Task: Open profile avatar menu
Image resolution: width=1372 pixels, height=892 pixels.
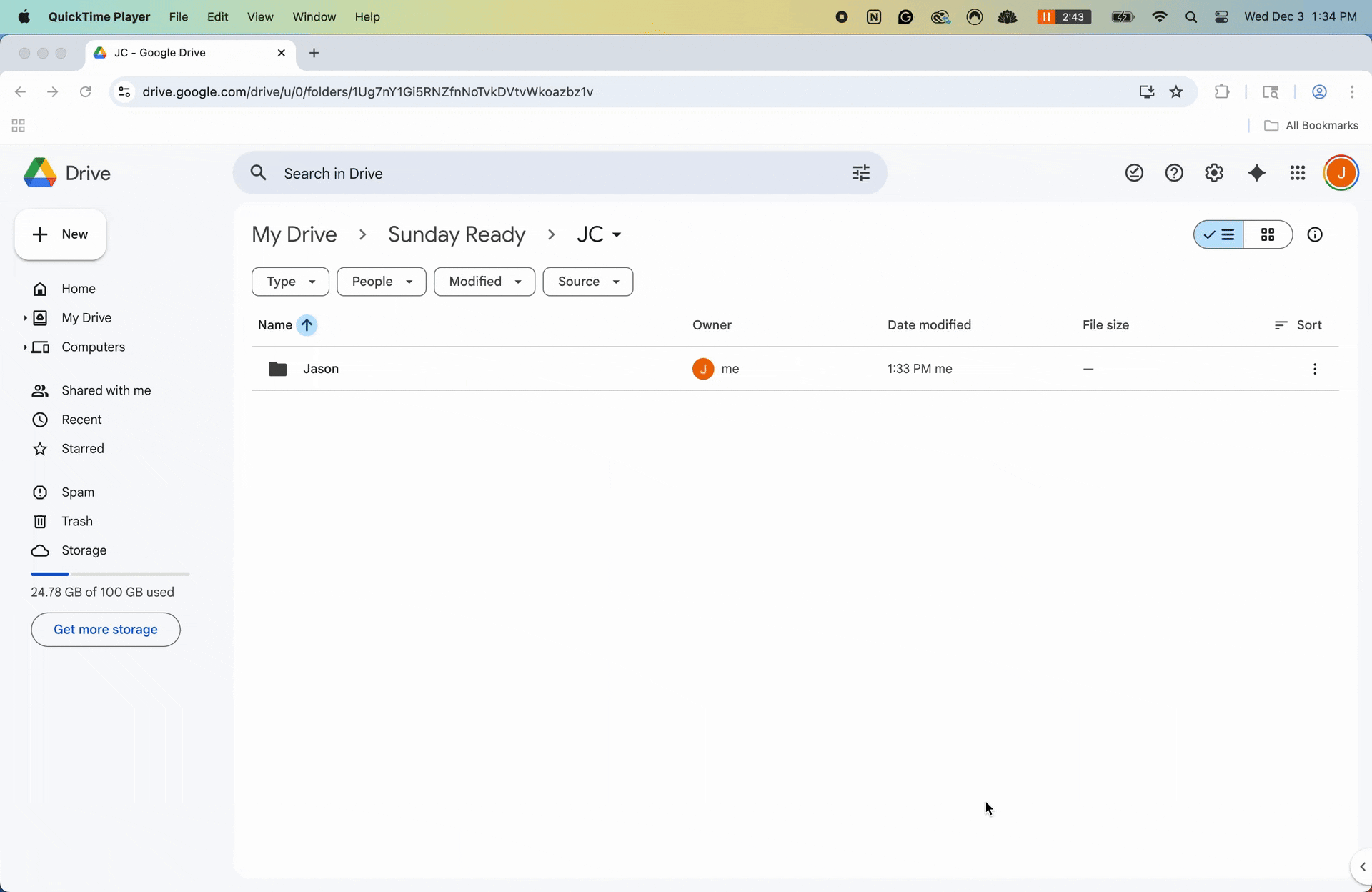Action: click(x=1341, y=173)
